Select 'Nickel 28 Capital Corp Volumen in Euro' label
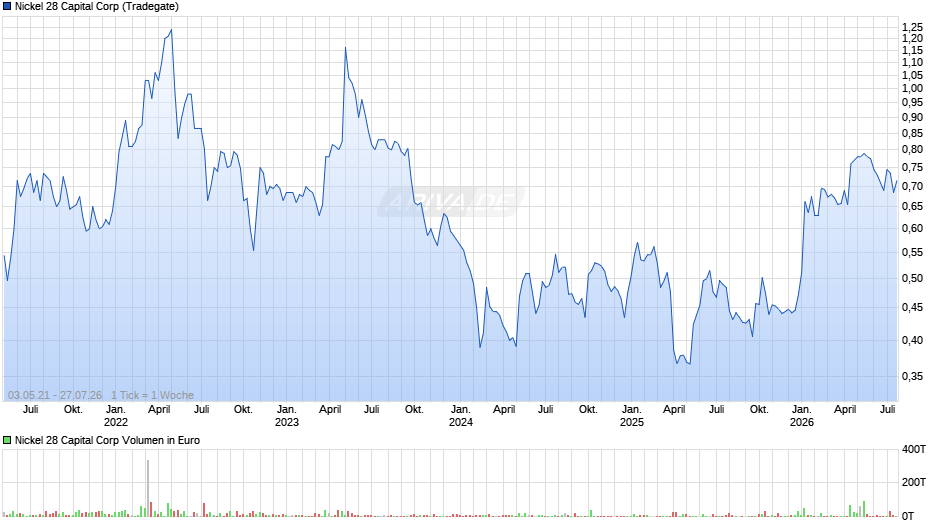Screen dimensions: 940x526 tap(107, 440)
